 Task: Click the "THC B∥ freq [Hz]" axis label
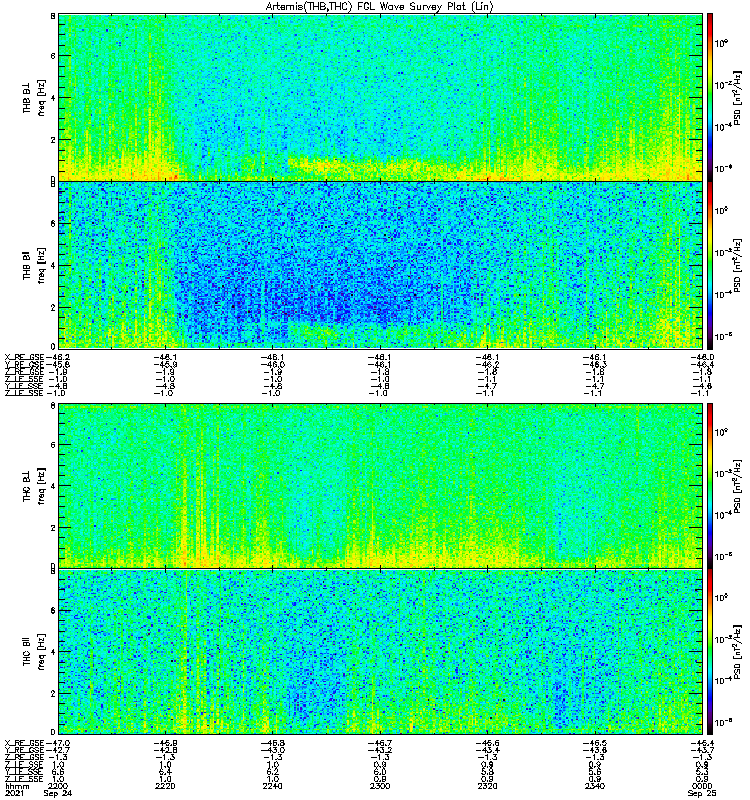click(x=34, y=652)
